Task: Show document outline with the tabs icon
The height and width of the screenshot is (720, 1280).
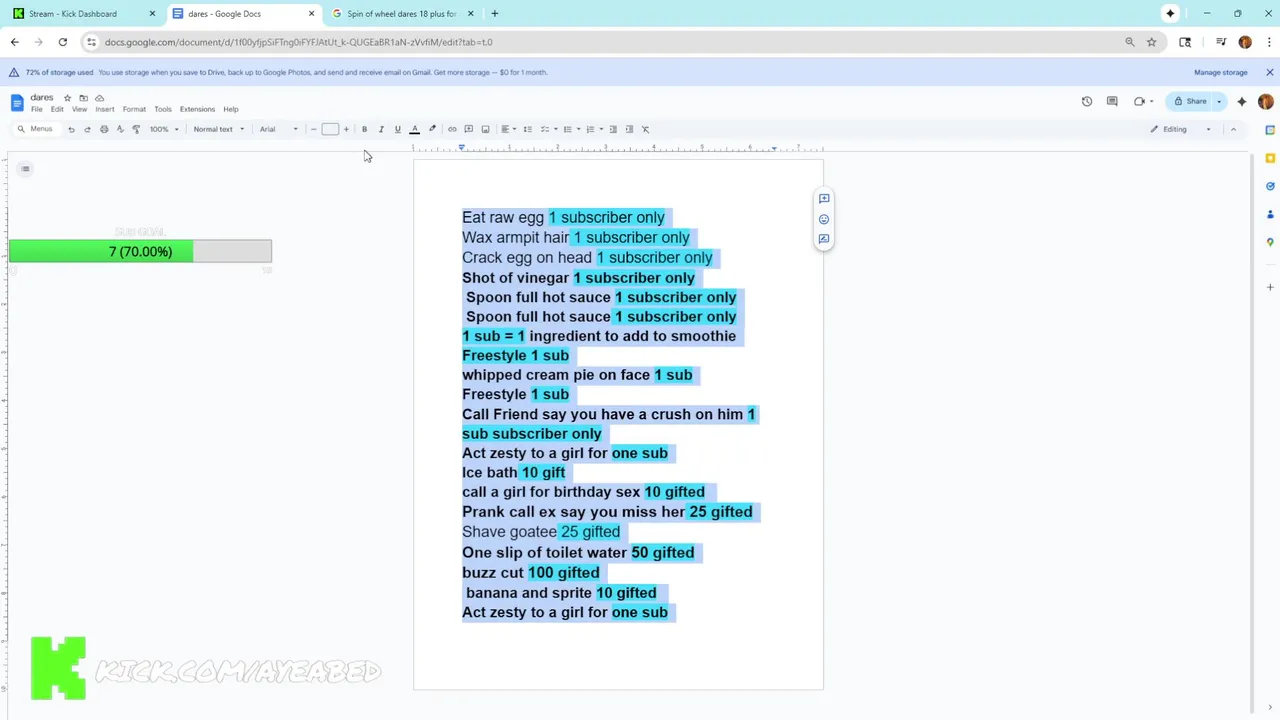Action: coord(25,168)
